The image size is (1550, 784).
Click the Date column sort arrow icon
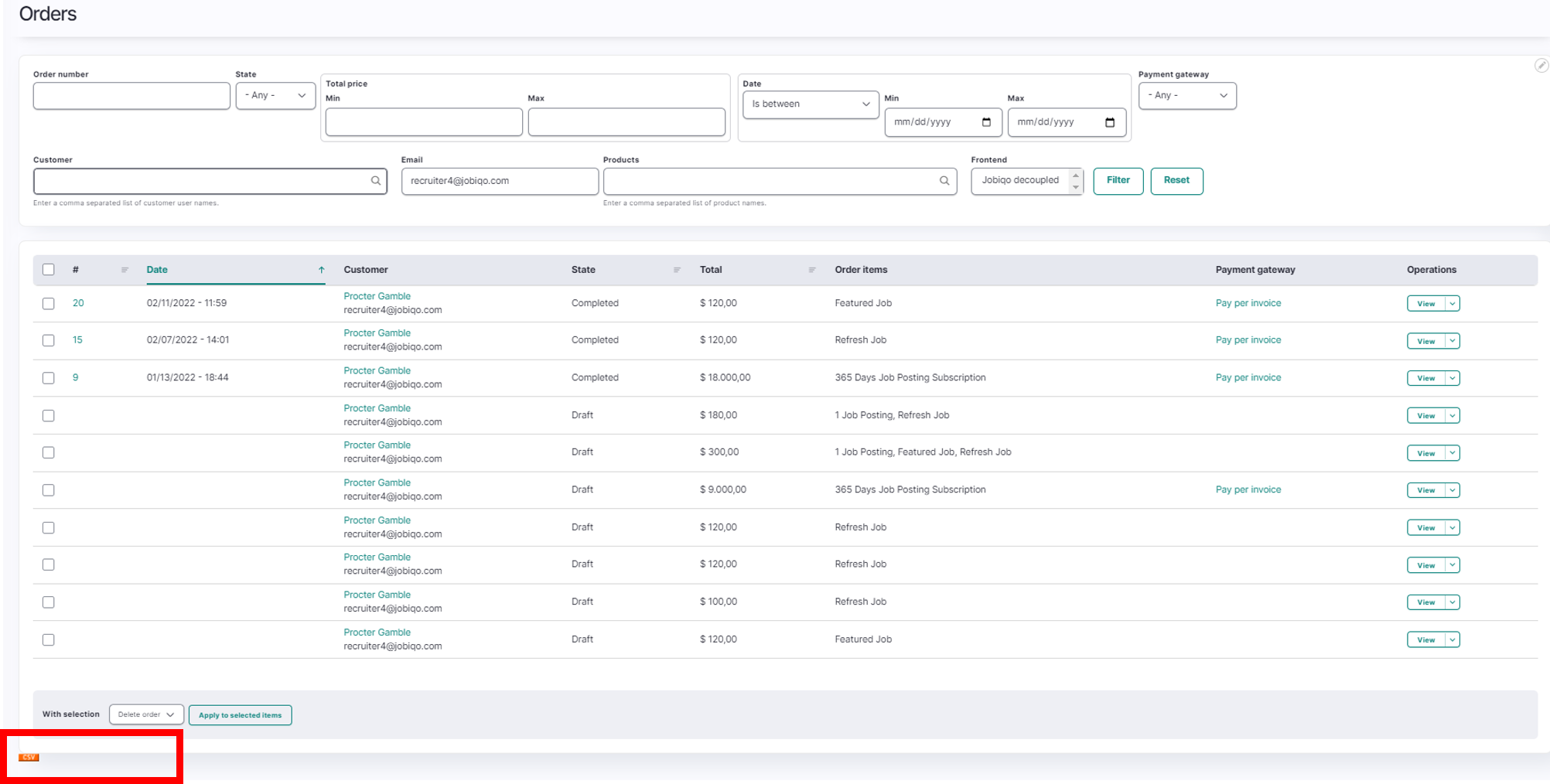click(x=322, y=270)
